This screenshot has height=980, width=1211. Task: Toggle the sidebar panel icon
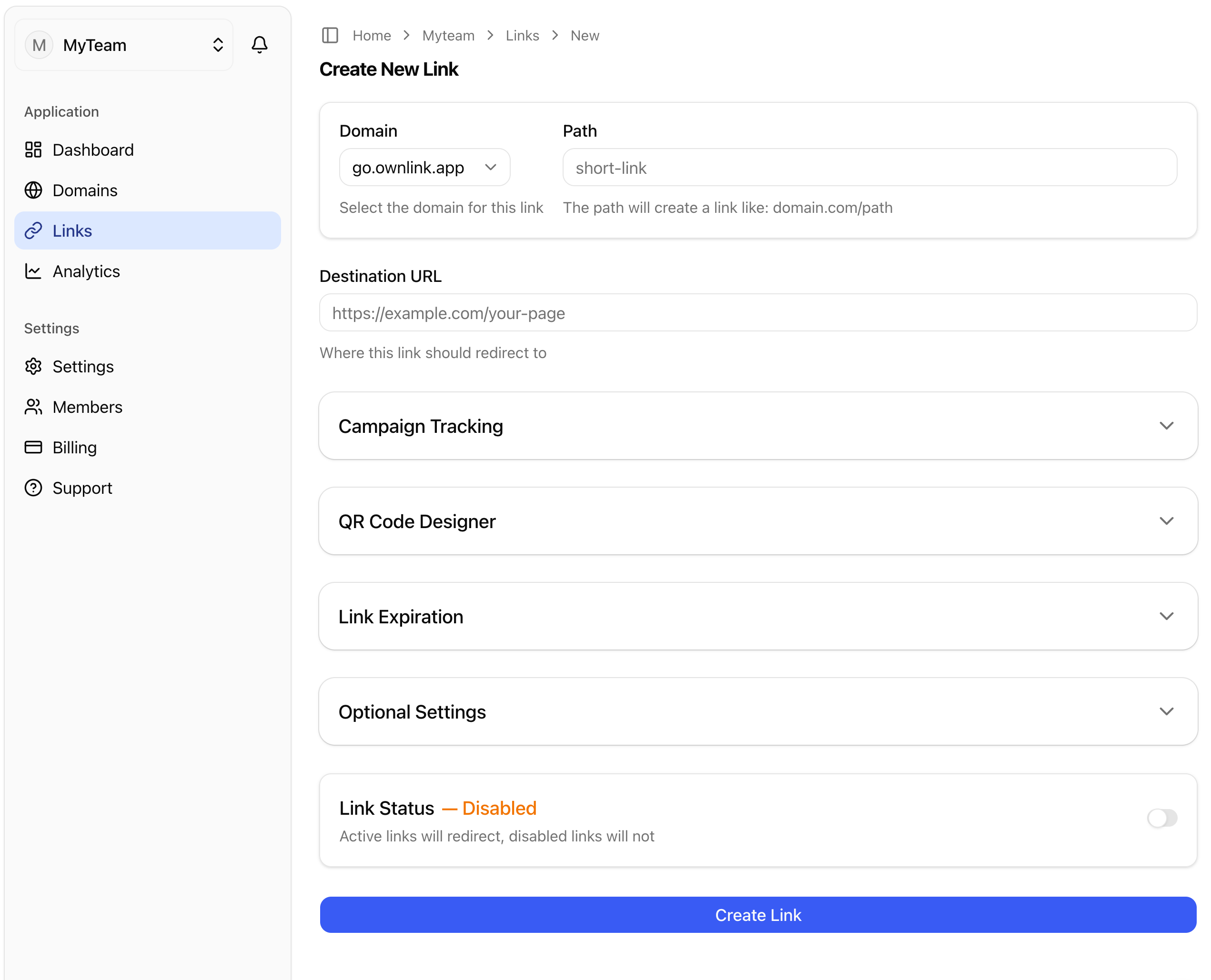(330, 36)
